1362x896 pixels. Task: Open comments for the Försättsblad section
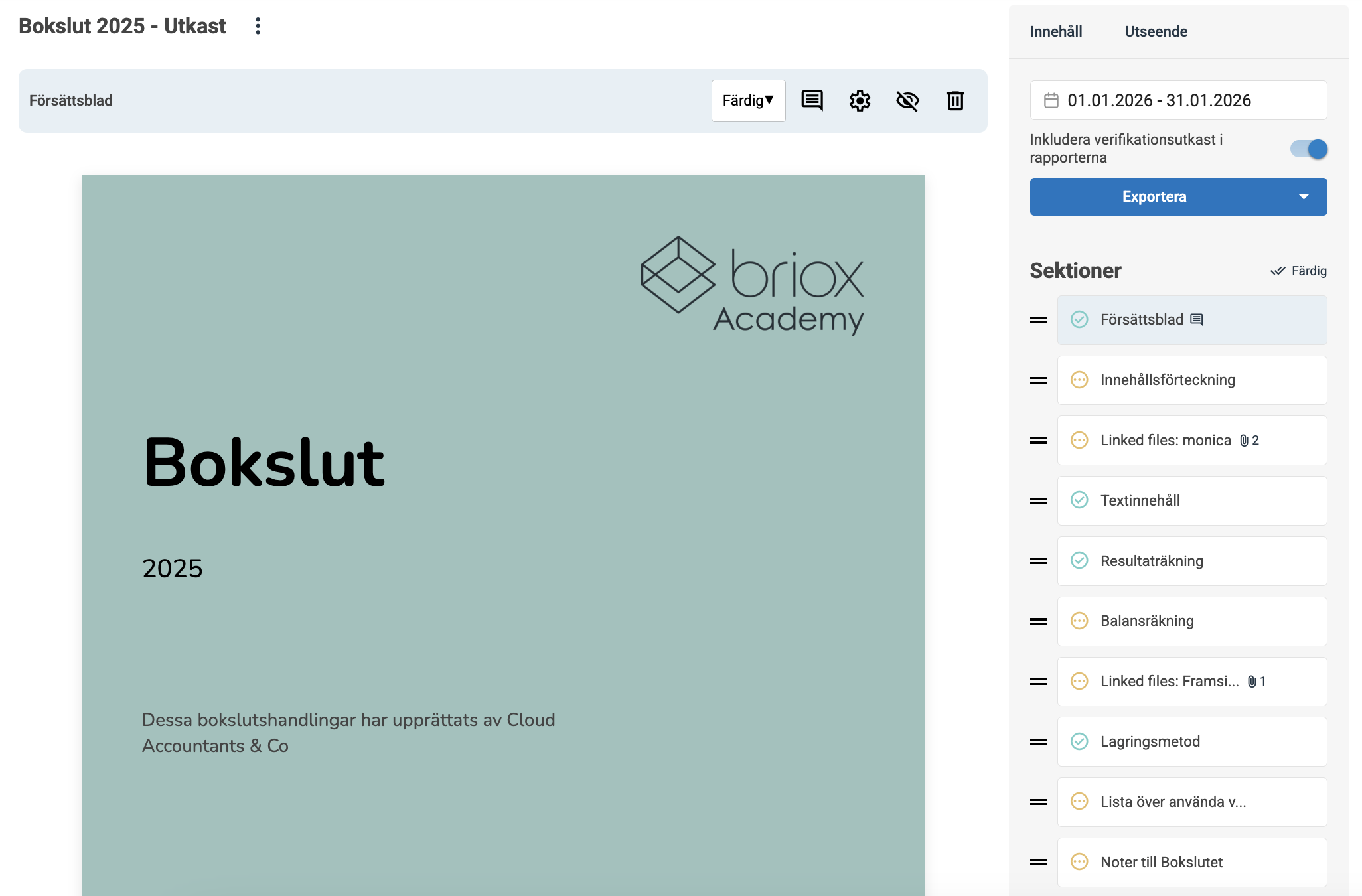click(812, 101)
